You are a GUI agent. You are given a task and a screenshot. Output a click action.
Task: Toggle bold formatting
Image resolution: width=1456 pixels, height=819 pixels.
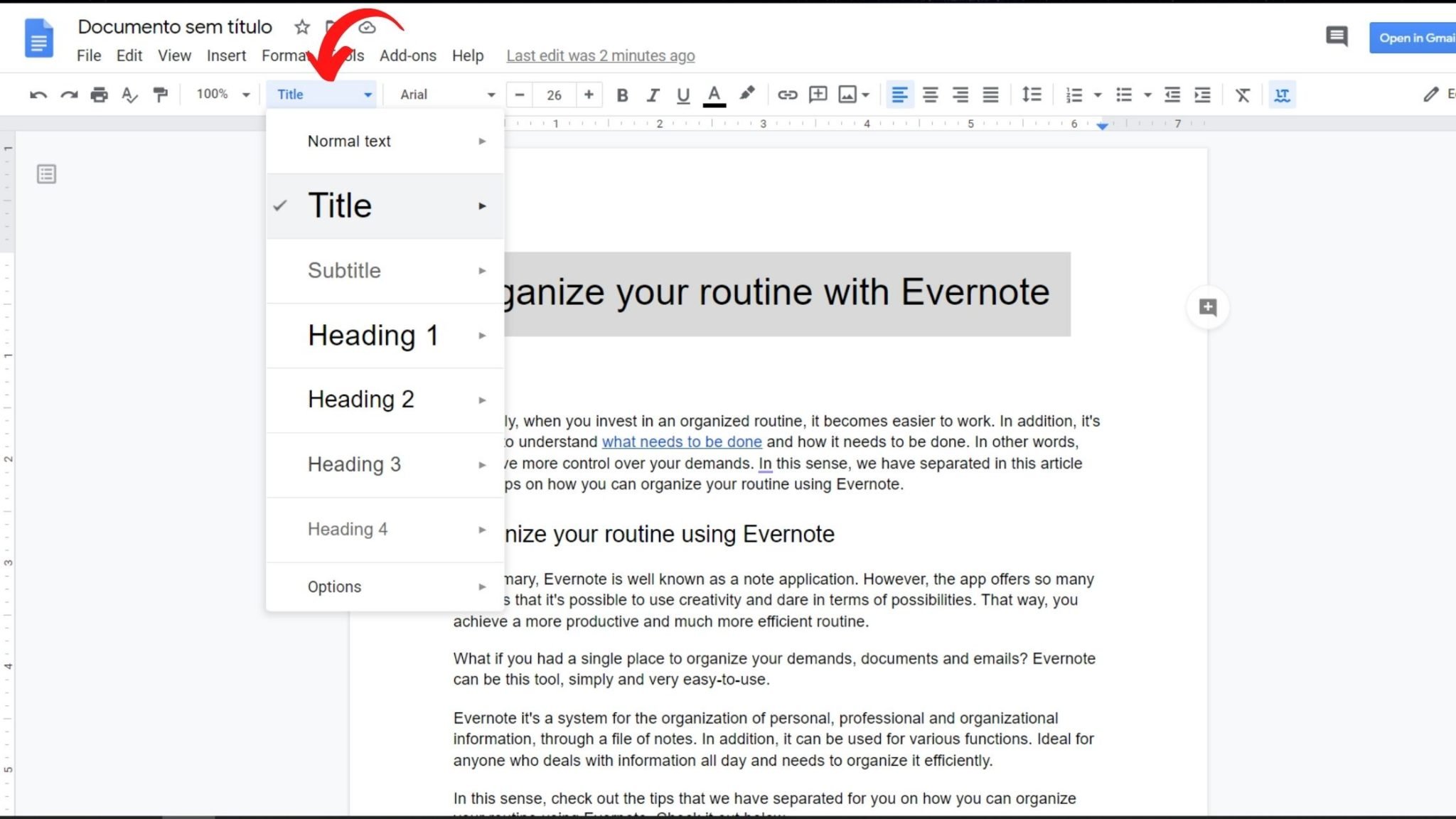(x=622, y=95)
